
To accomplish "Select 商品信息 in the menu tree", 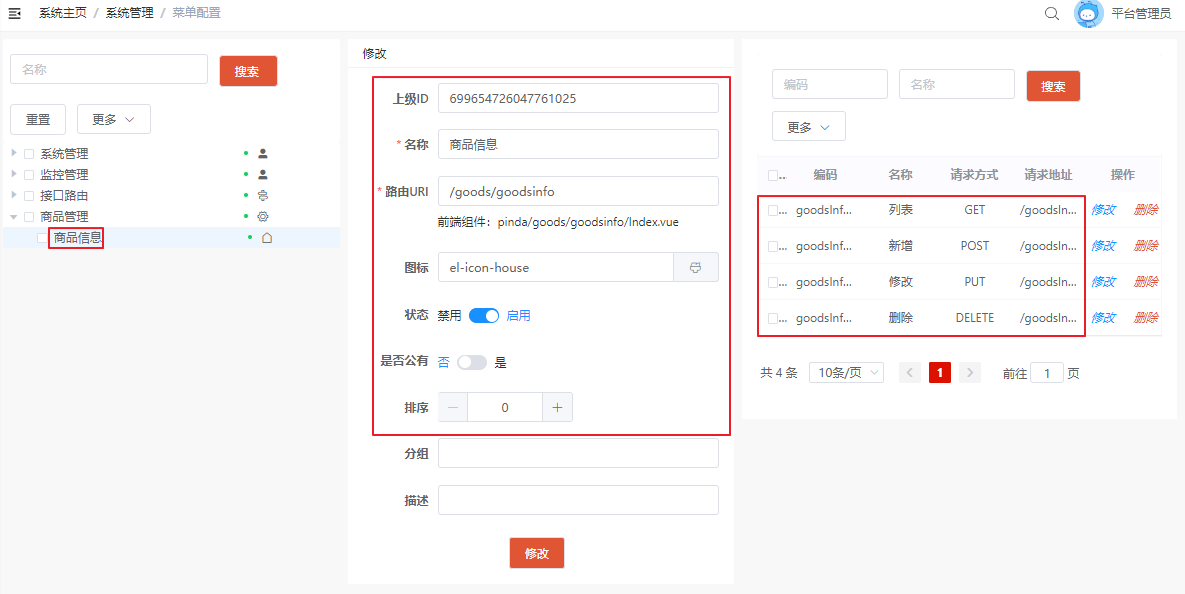I will tap(77, 238).
